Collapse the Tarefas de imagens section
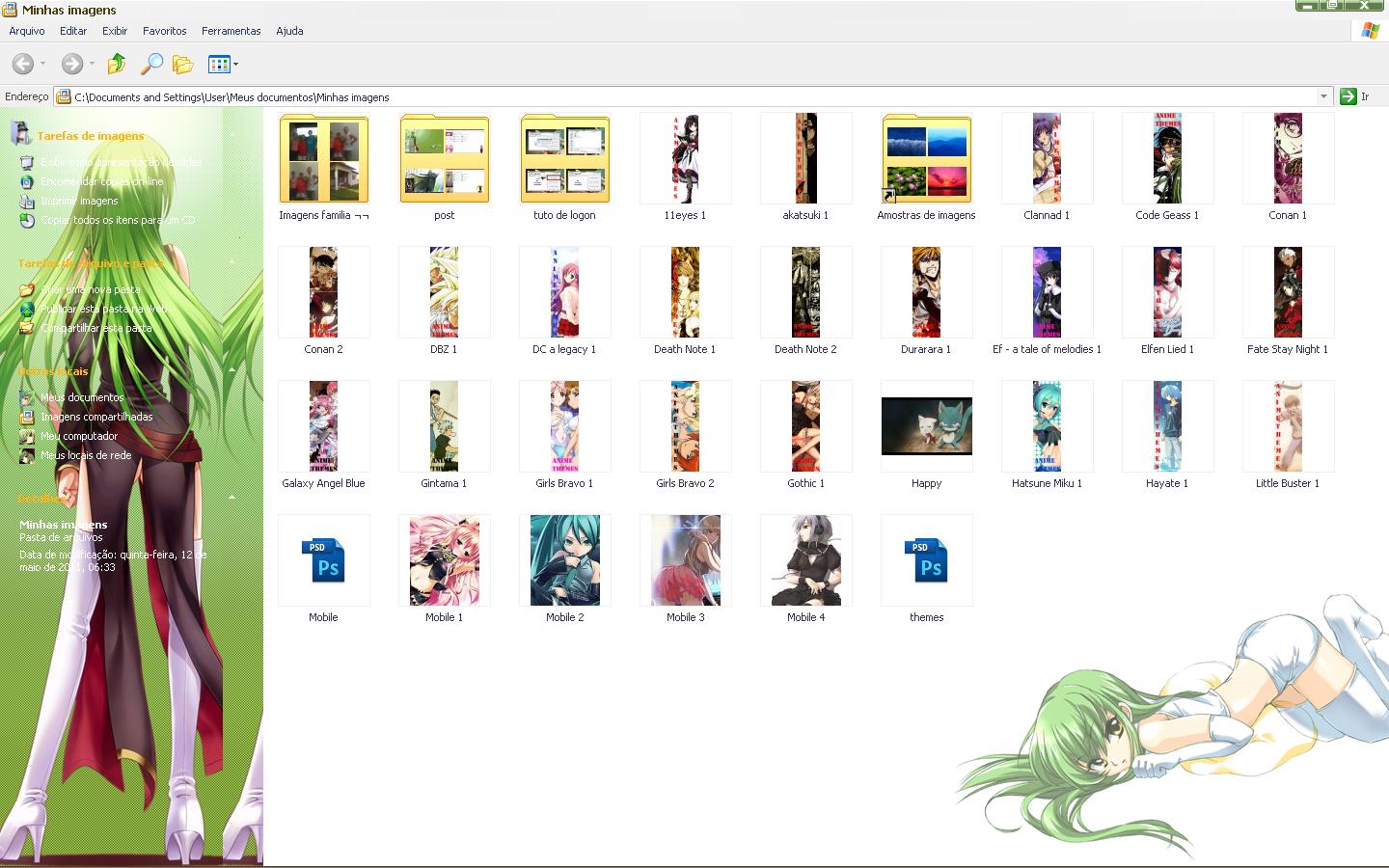 point(232,135)
